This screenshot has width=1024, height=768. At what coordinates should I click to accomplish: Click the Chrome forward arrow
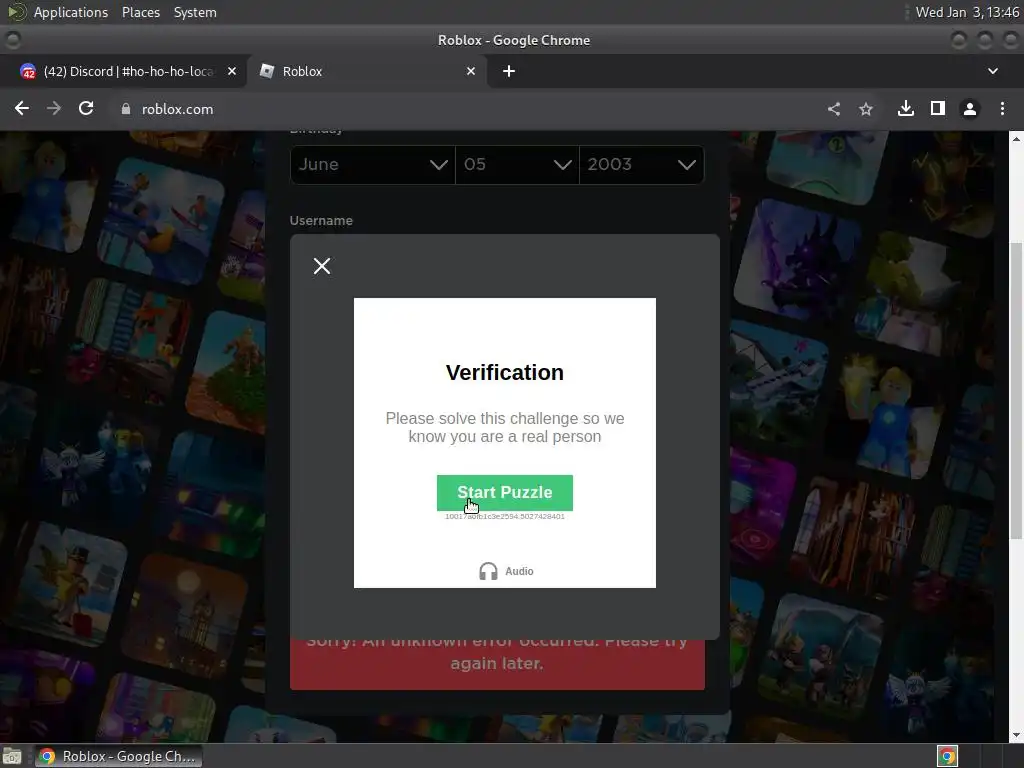54,108
